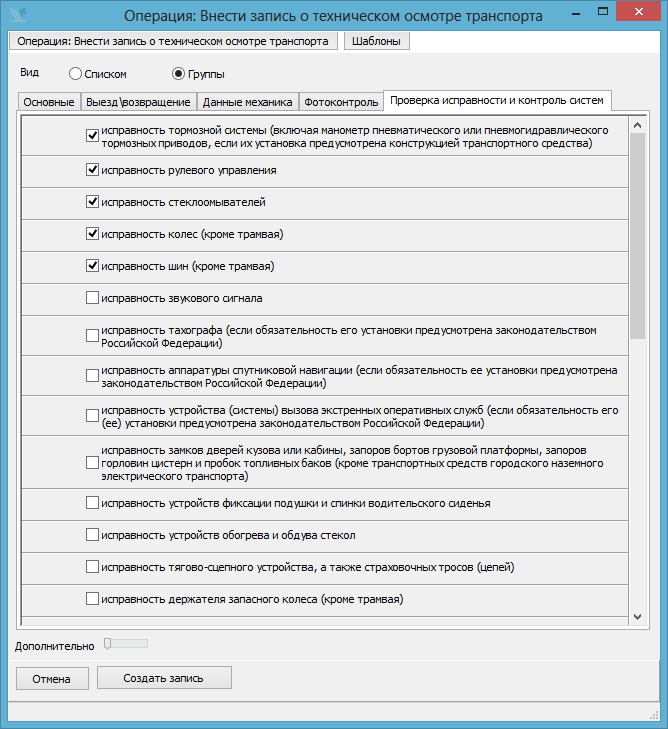Image resolution: width=668 pixels, height=729 pixels.
Task: Maximize the operation window
Action: 603,12
